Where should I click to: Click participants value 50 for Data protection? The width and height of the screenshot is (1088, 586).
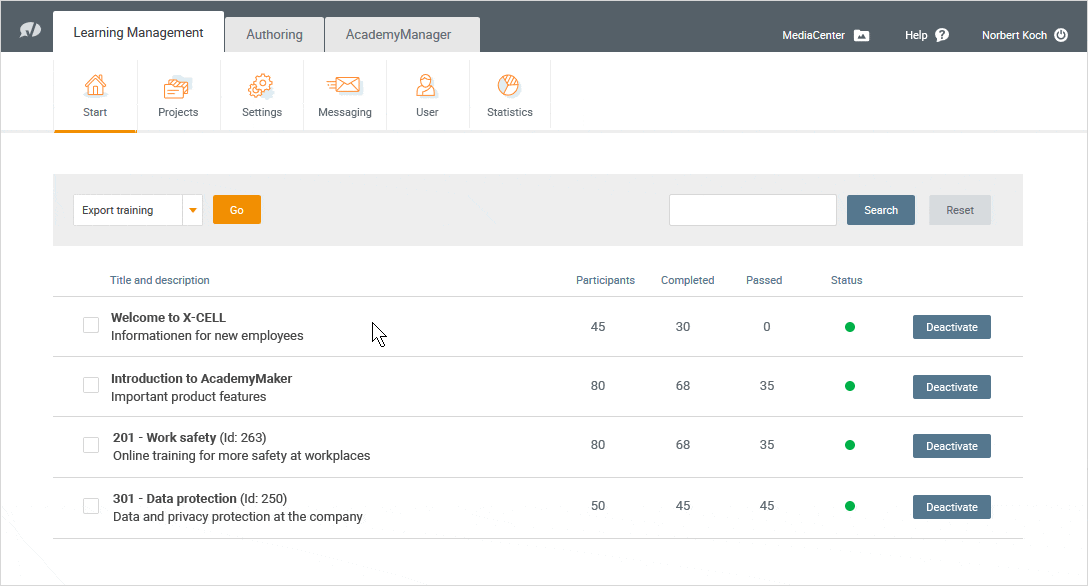click(598, 506)
